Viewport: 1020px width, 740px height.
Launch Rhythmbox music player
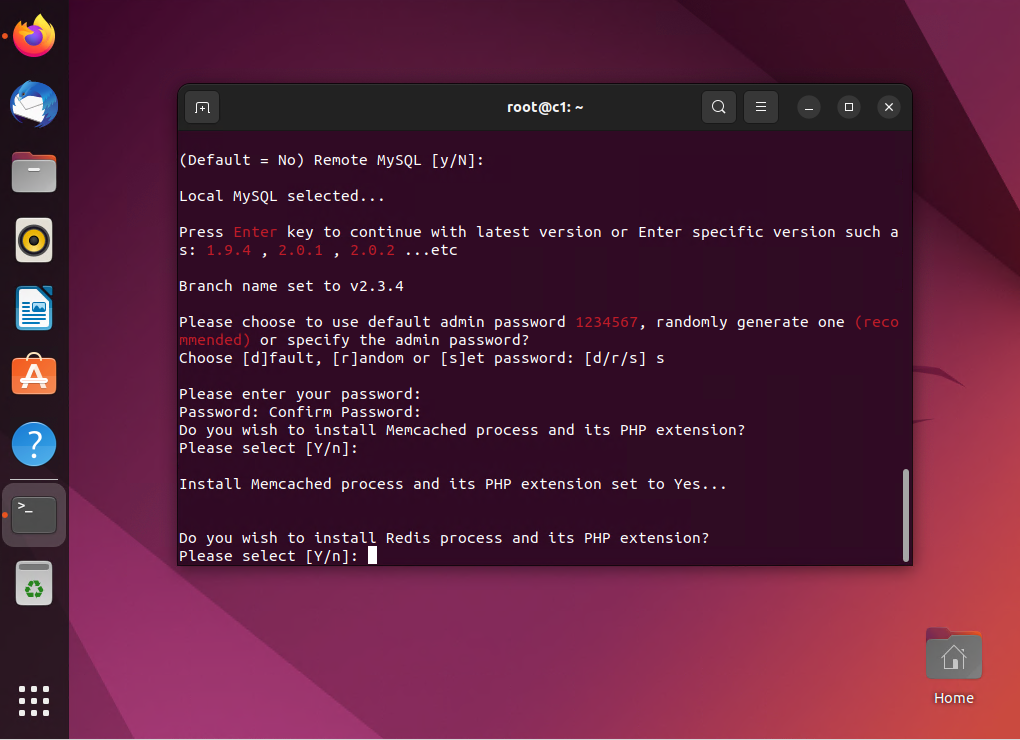point(34,241)
